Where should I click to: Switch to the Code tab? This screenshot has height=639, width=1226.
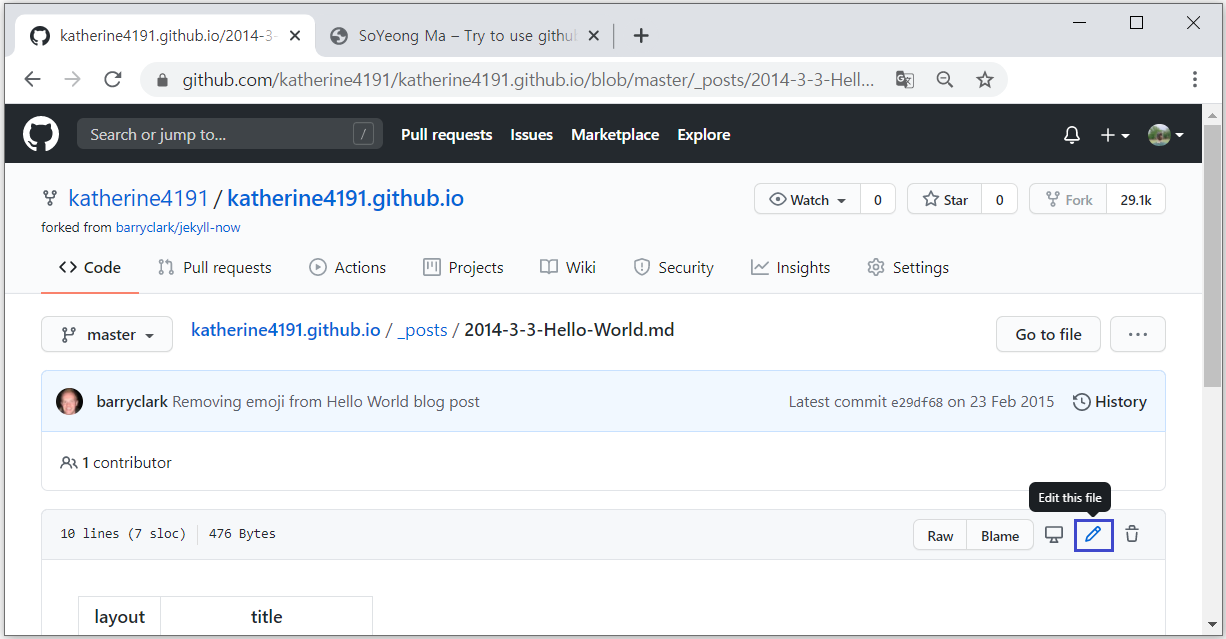pyautogui.click(x=90, y=267)
